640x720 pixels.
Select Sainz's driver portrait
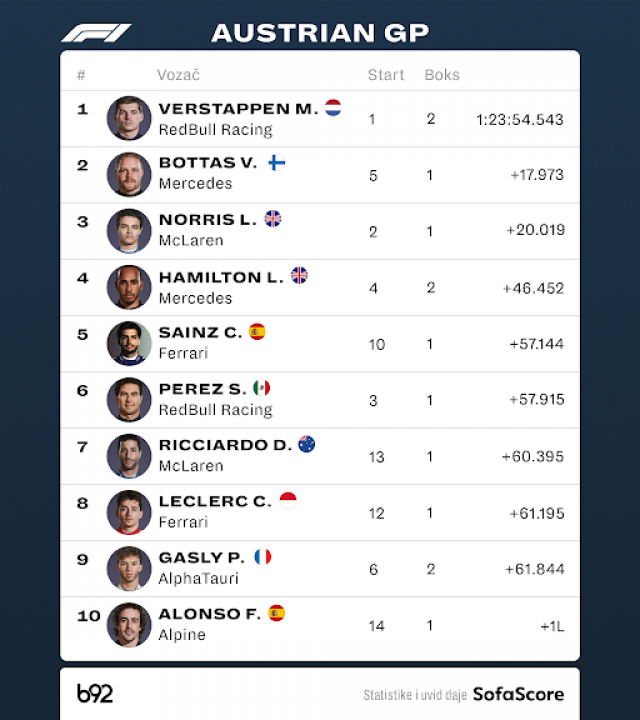(129, 343)
